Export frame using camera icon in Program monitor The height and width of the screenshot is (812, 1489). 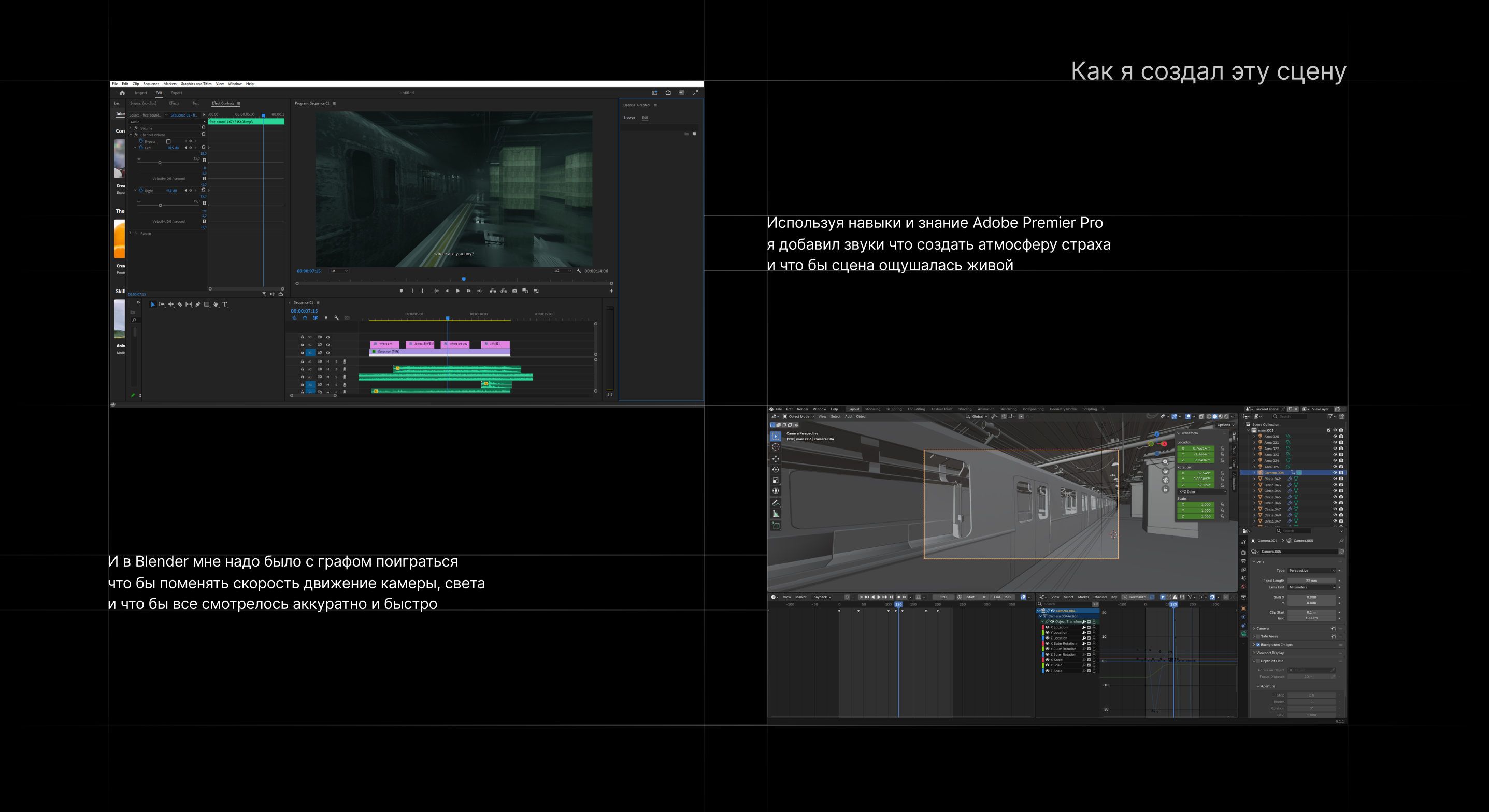pos(514,291)
